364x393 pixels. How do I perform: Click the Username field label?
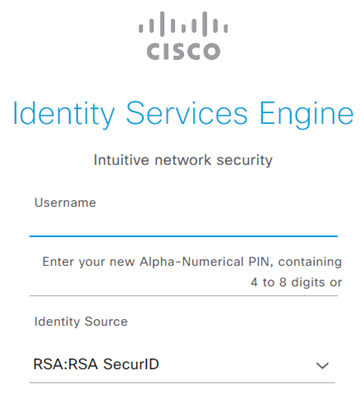(x=65, y=203)
